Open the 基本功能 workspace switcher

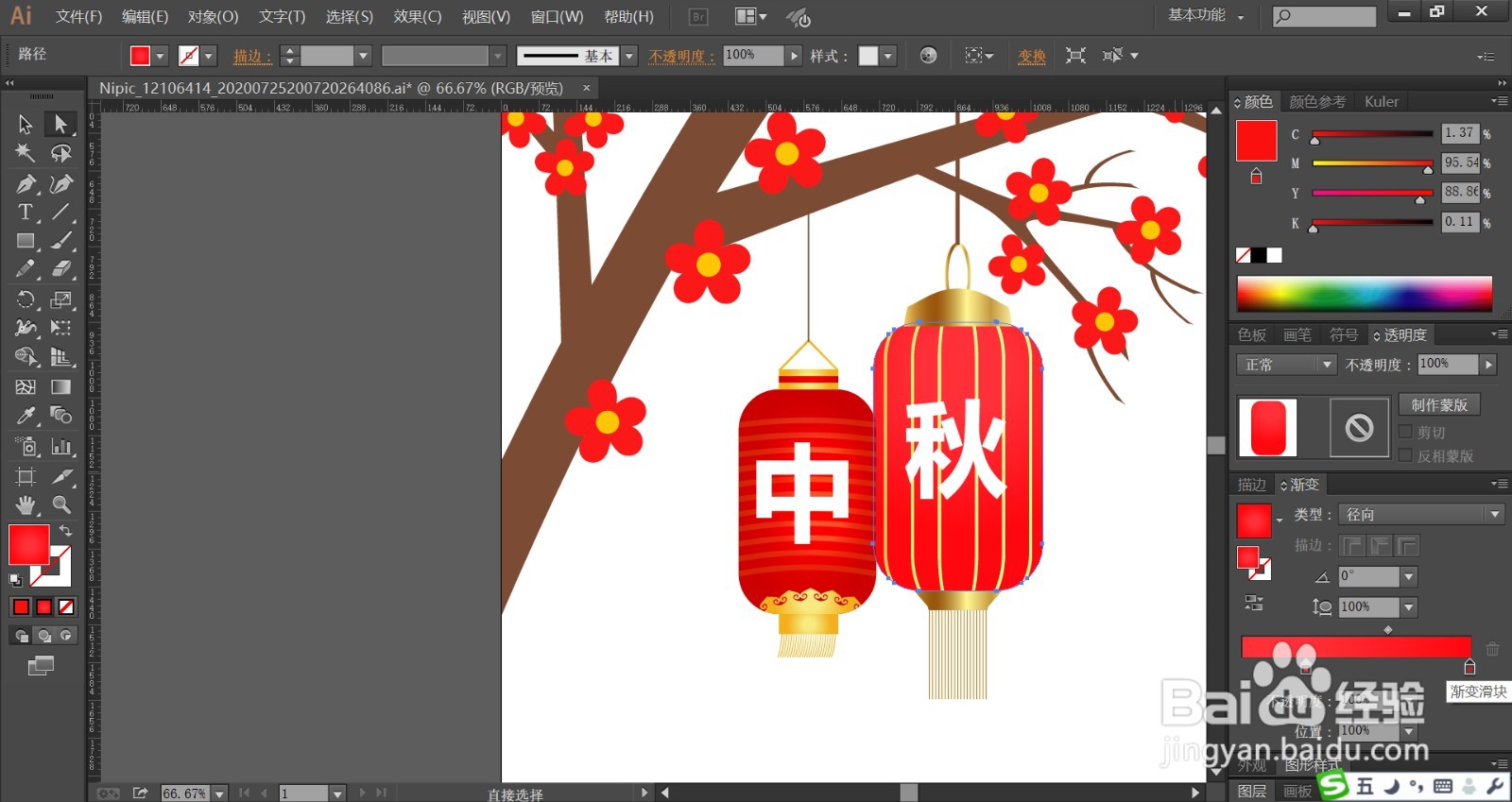click(x=1206, y=15)
